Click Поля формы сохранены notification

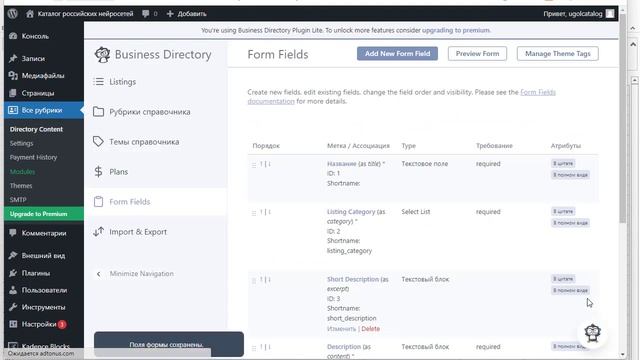click(169, 344)
